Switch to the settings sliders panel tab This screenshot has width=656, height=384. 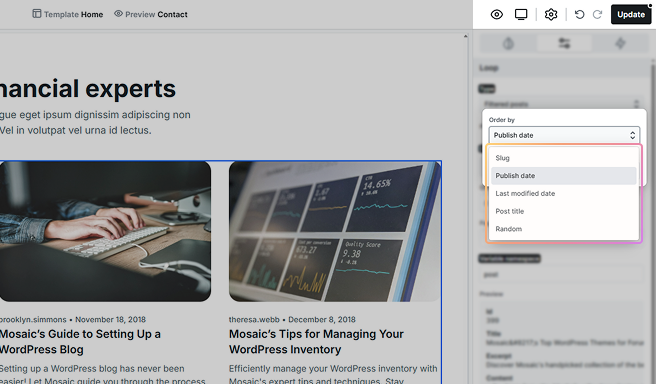click(564, 44)
